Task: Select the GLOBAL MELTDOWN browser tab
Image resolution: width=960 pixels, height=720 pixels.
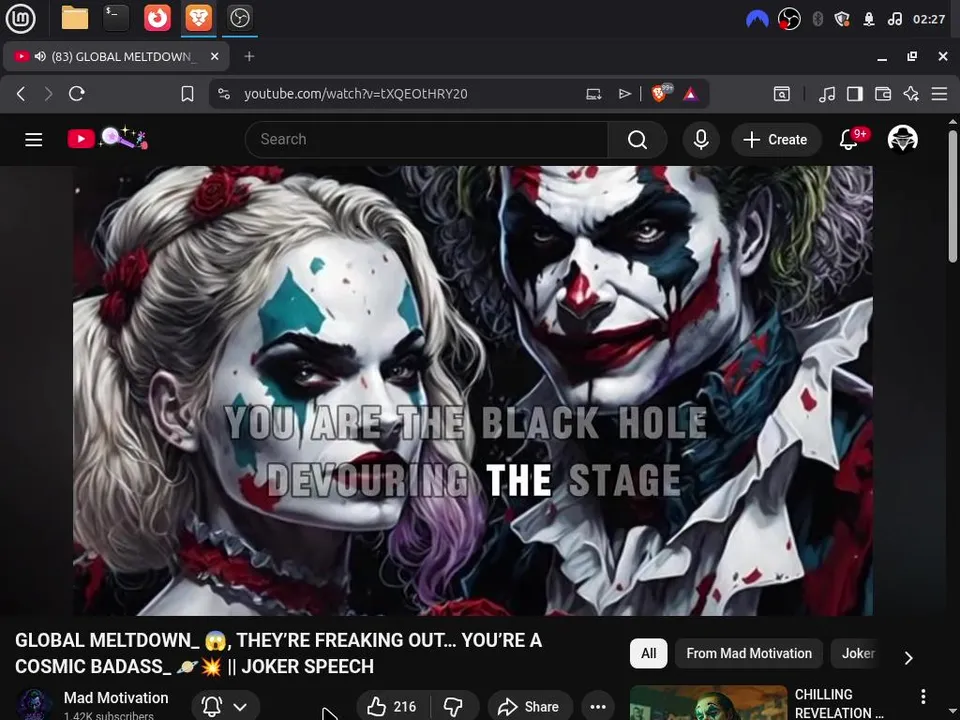Action: click(x=116, y=56)
